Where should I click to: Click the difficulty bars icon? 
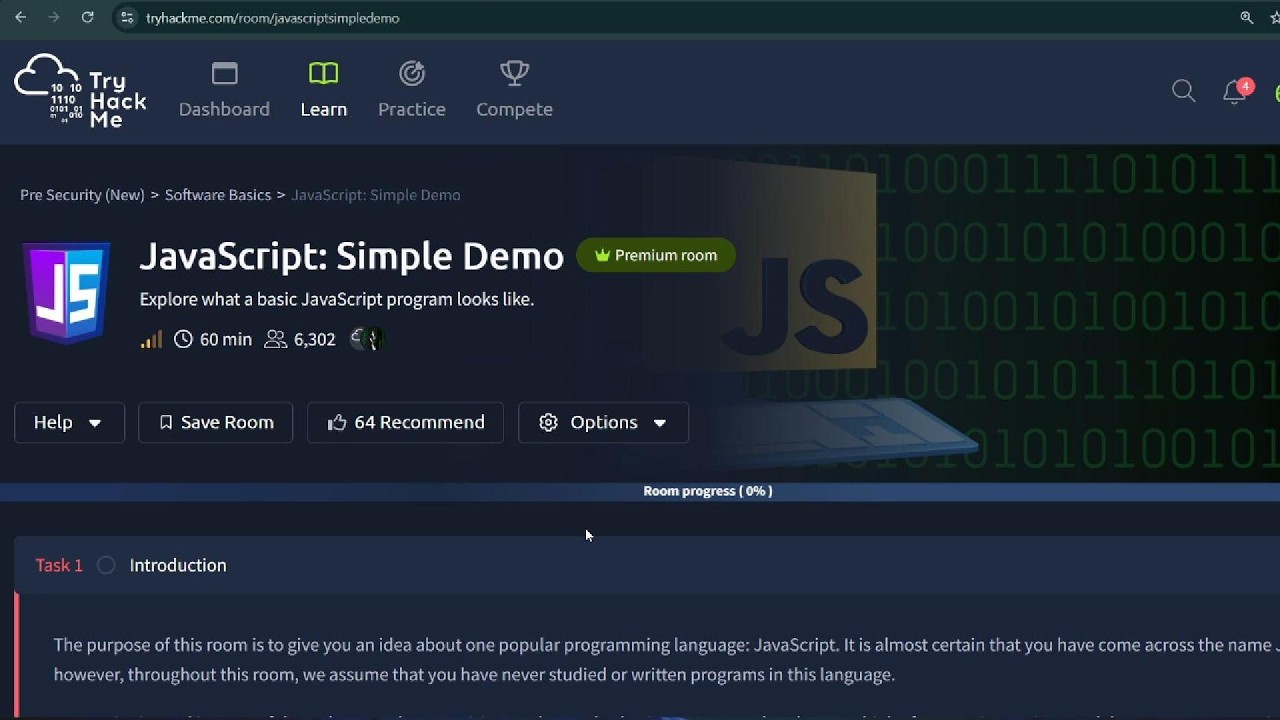pyautogui.click(x=151, y=340)
